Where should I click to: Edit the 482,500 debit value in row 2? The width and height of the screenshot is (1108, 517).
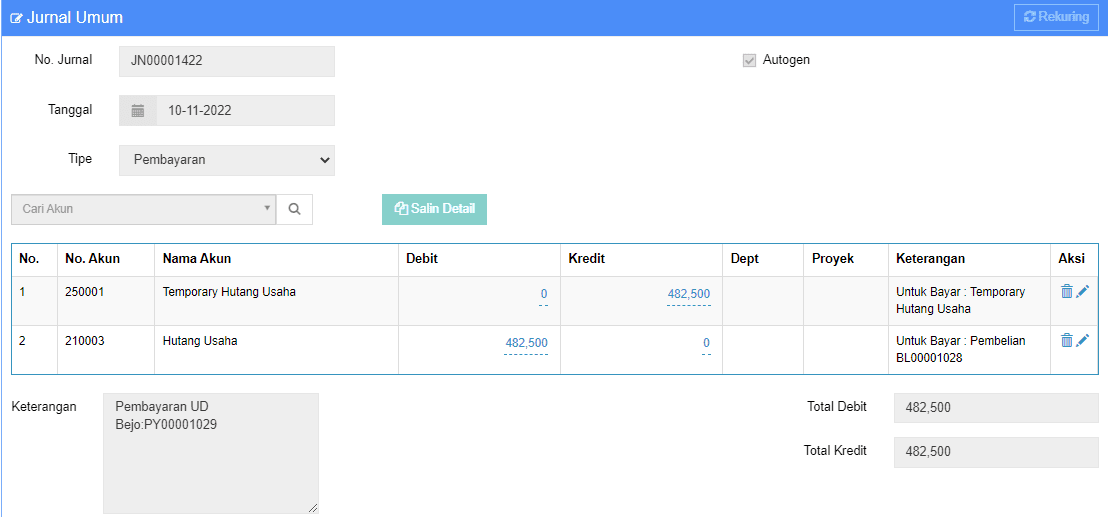coord(526,343)
